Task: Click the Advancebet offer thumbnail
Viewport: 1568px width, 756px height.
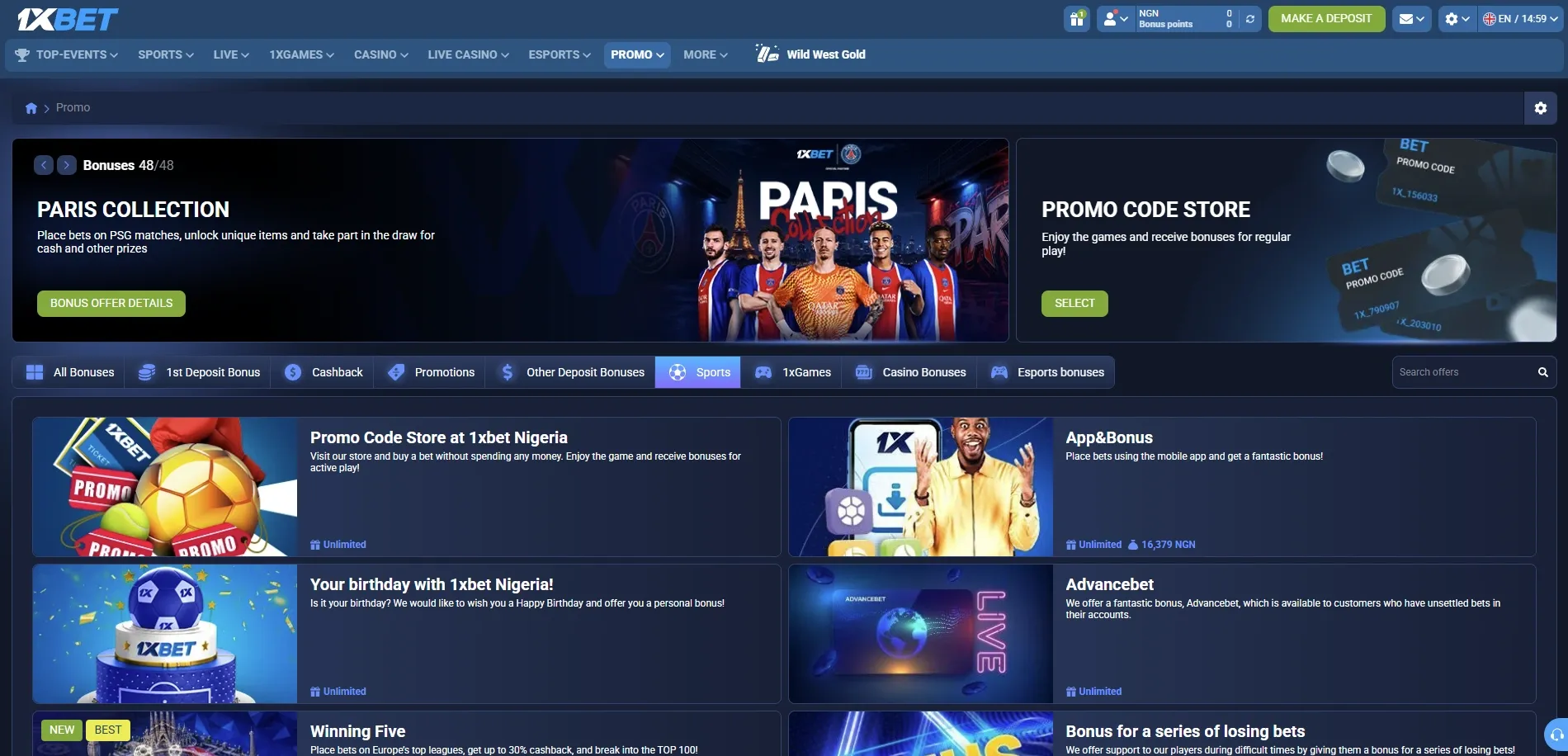Action: [921, 634]
